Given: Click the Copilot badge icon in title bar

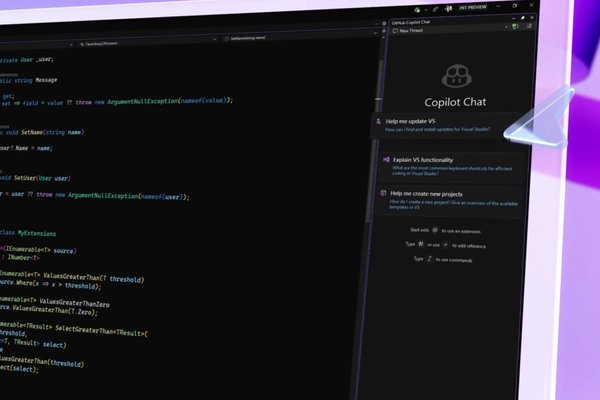Looking at the screenshot, I should point(448,8).
